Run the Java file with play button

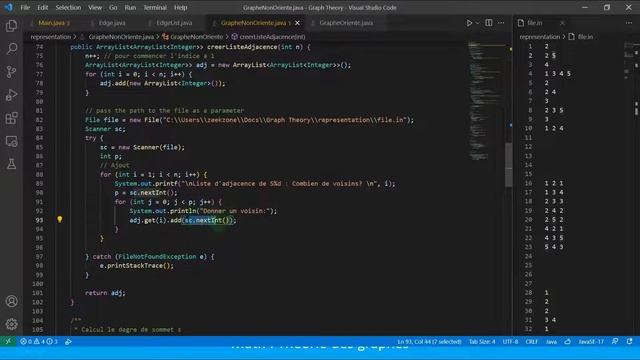pos(469,23)
